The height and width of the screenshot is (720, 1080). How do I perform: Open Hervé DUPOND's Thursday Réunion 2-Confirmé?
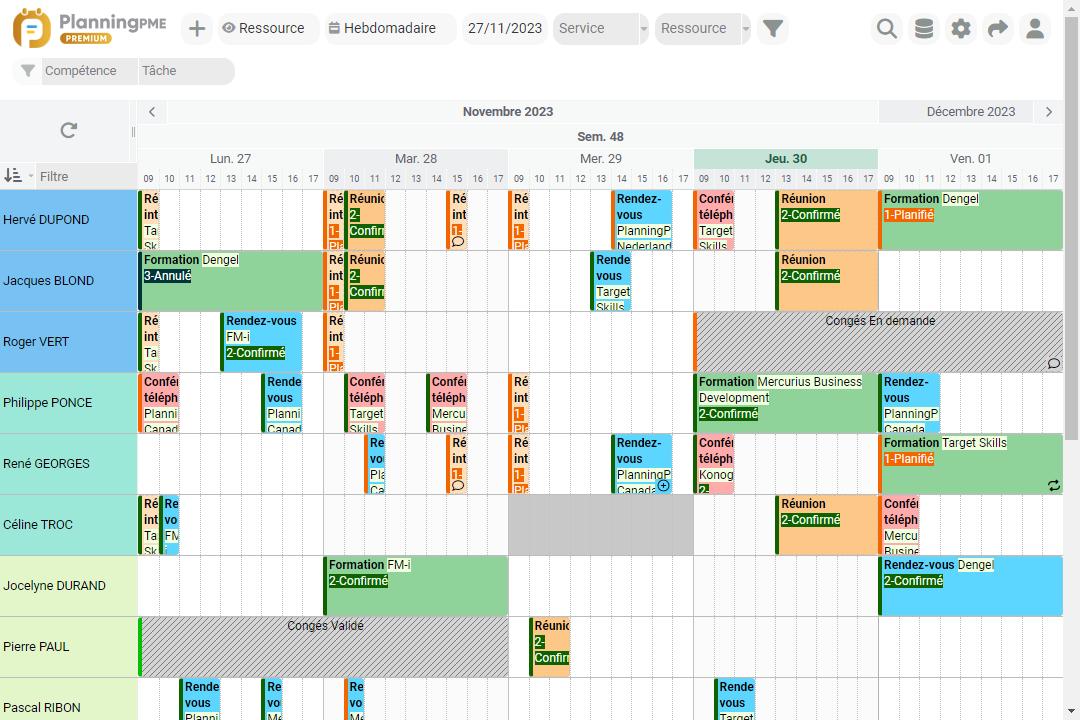pos(827,220)
